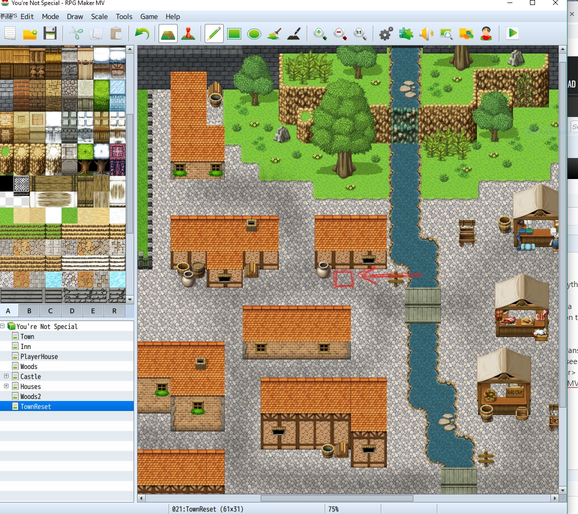This screenshot has width=578, height=514.
Task: Expand the Castle map tree node
Action: pyautogui.click(x=6, y=376)
